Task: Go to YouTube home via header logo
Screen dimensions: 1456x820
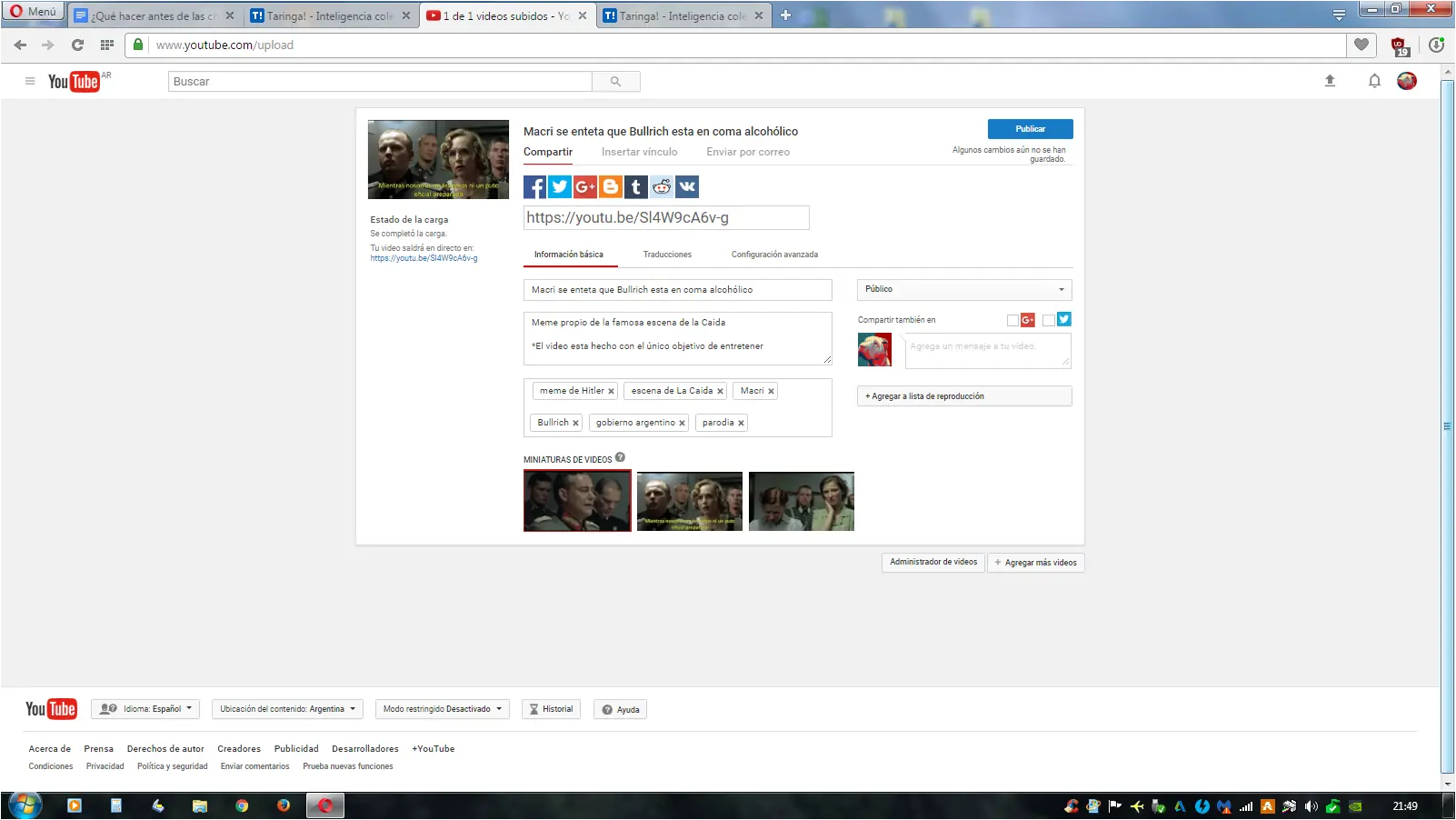Action: point(74,82)
